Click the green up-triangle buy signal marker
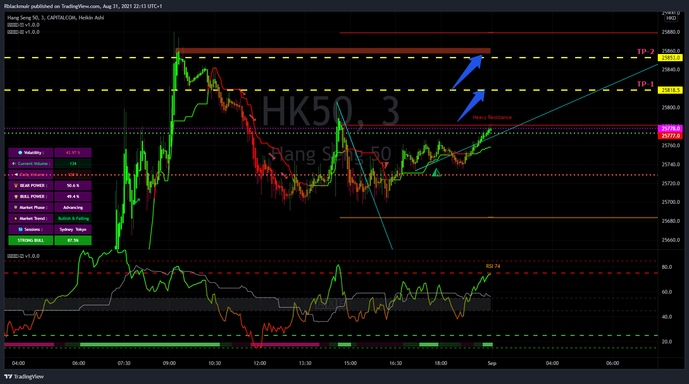This screenshot has height=384, width=689. (x=436, y=173)
